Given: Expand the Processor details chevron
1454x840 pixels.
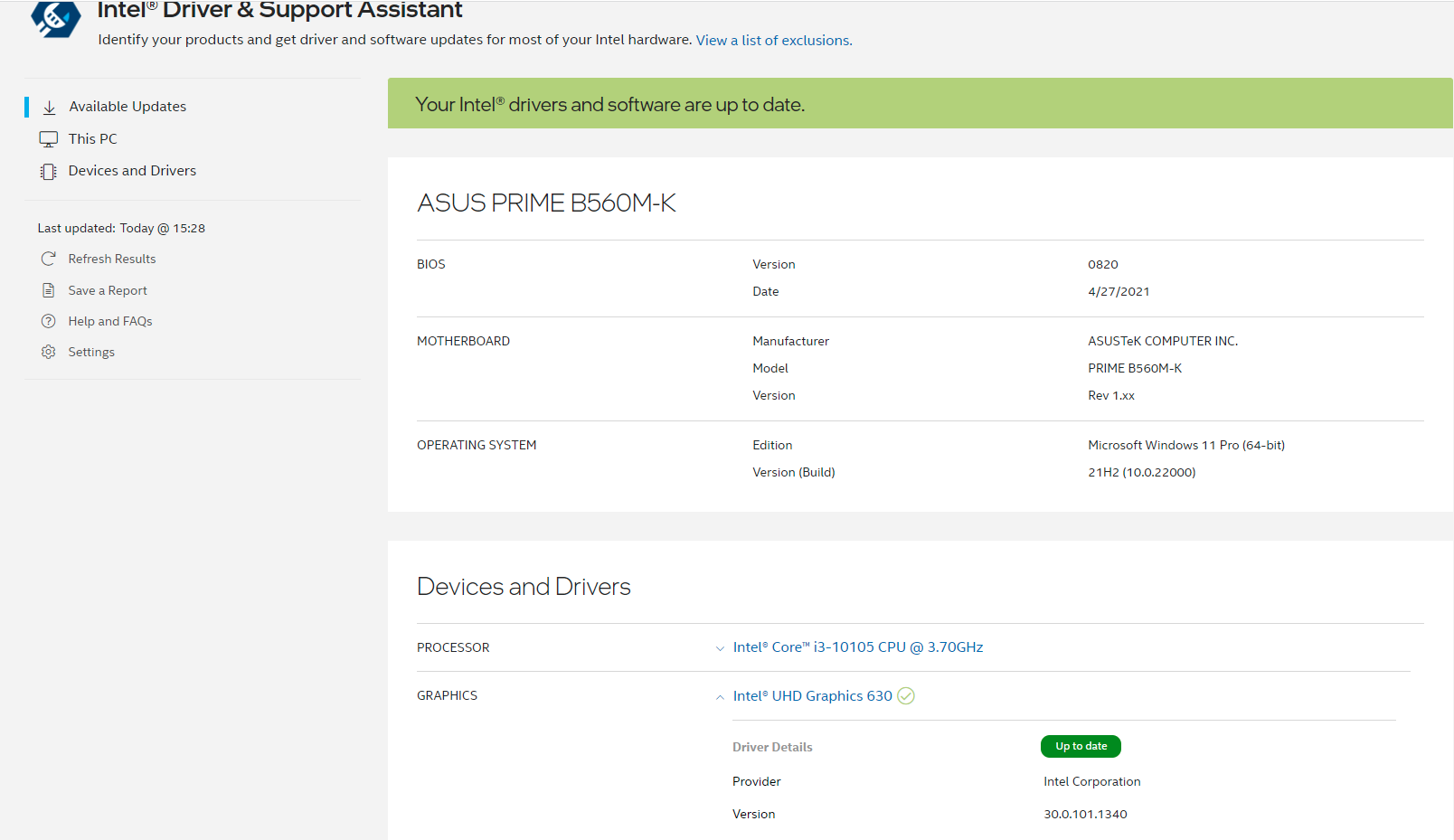Looking at the screenshot, I should [x=720, y=648].
